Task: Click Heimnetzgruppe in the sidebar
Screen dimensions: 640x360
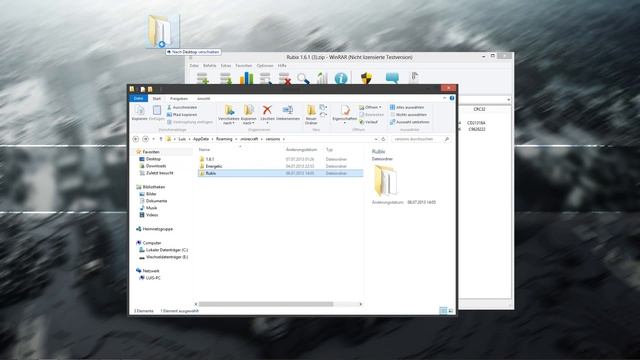Action: [157, 229]
